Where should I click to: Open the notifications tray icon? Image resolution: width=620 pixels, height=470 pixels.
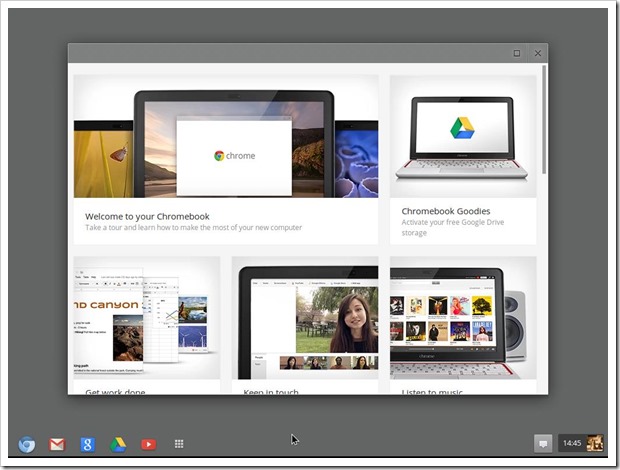pos(543,444)
